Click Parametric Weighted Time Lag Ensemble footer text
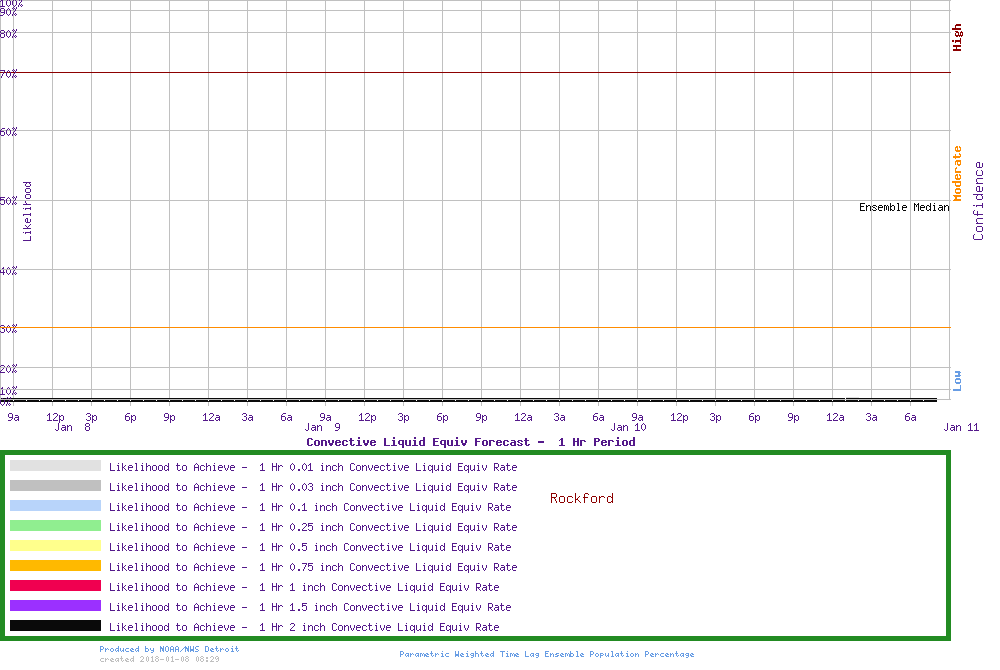Viewport: 1000px width, 670px height. (x=546, y=654)
